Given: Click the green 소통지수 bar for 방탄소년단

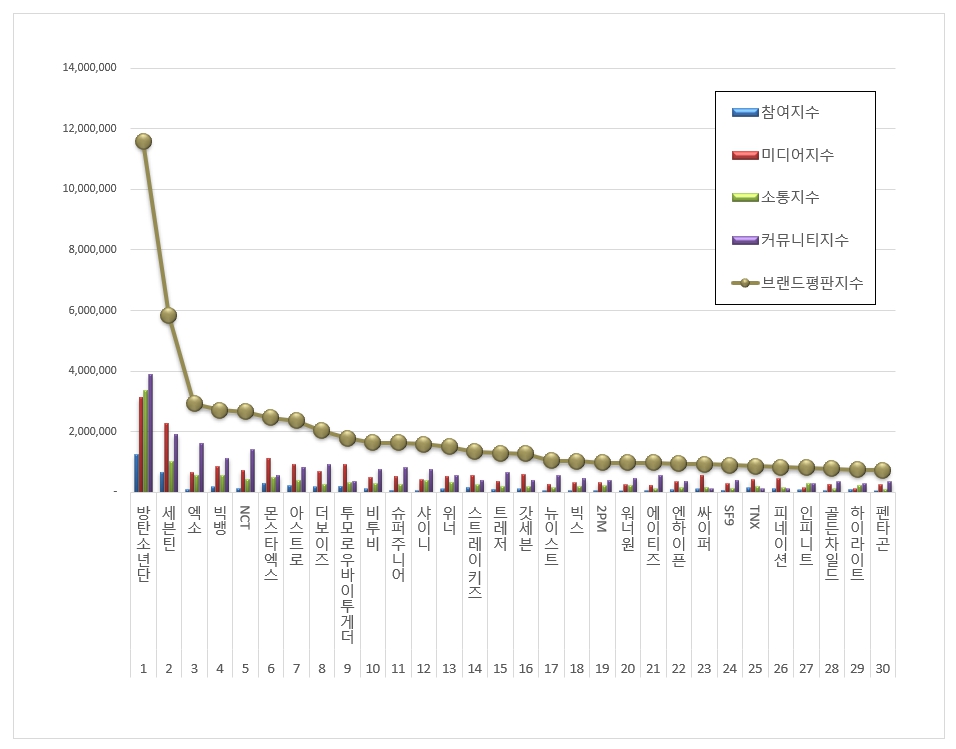Looking at the screenshot, I should pos(146,441).
